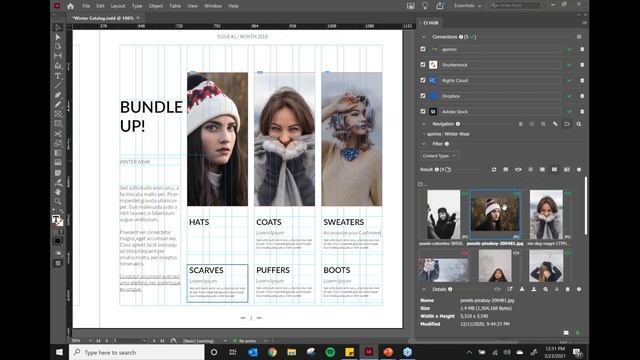
Task: Open the Edit menu
Action: point(100,6)
